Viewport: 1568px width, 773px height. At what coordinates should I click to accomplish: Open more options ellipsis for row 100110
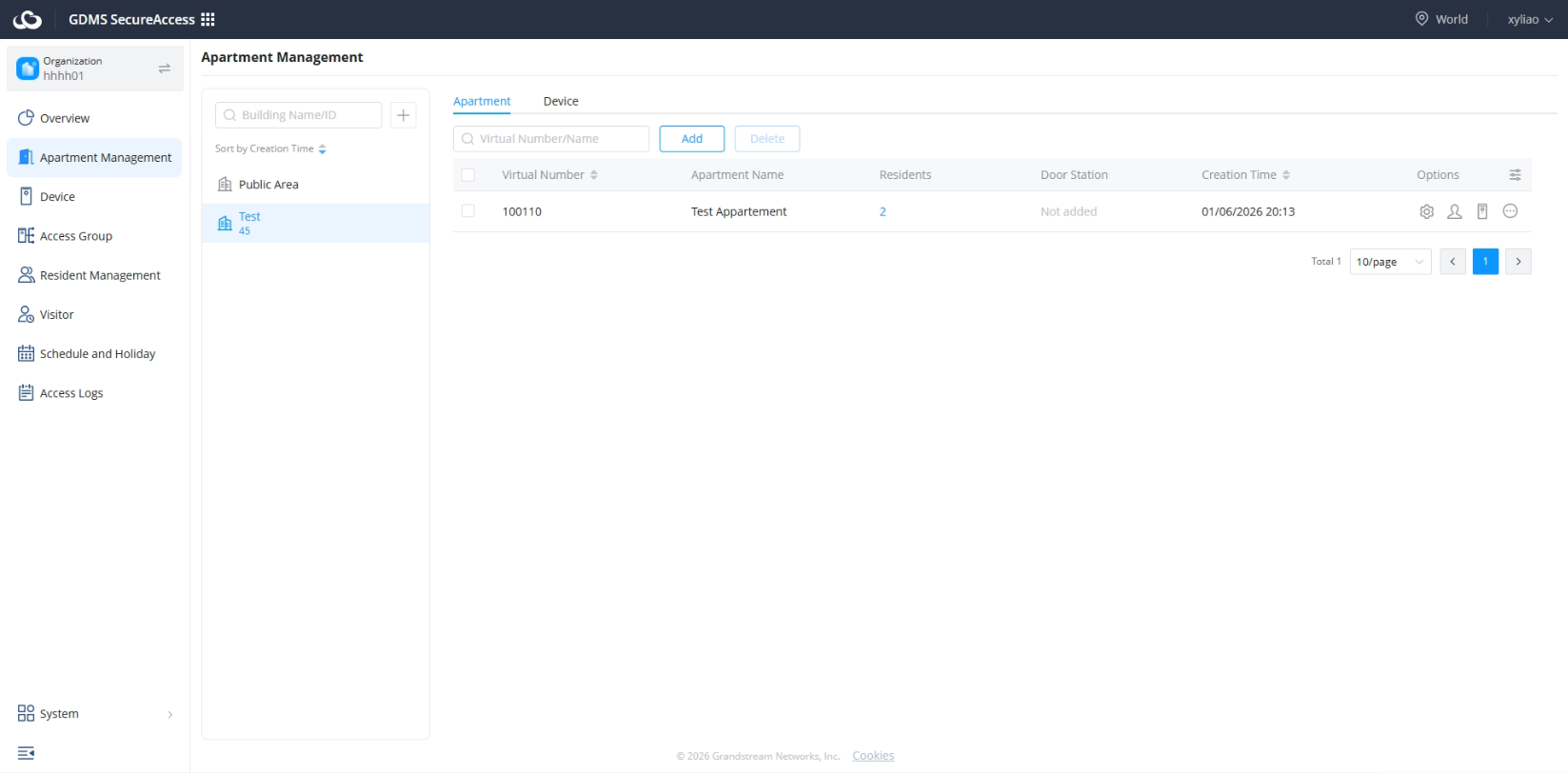pos(1510,211)
